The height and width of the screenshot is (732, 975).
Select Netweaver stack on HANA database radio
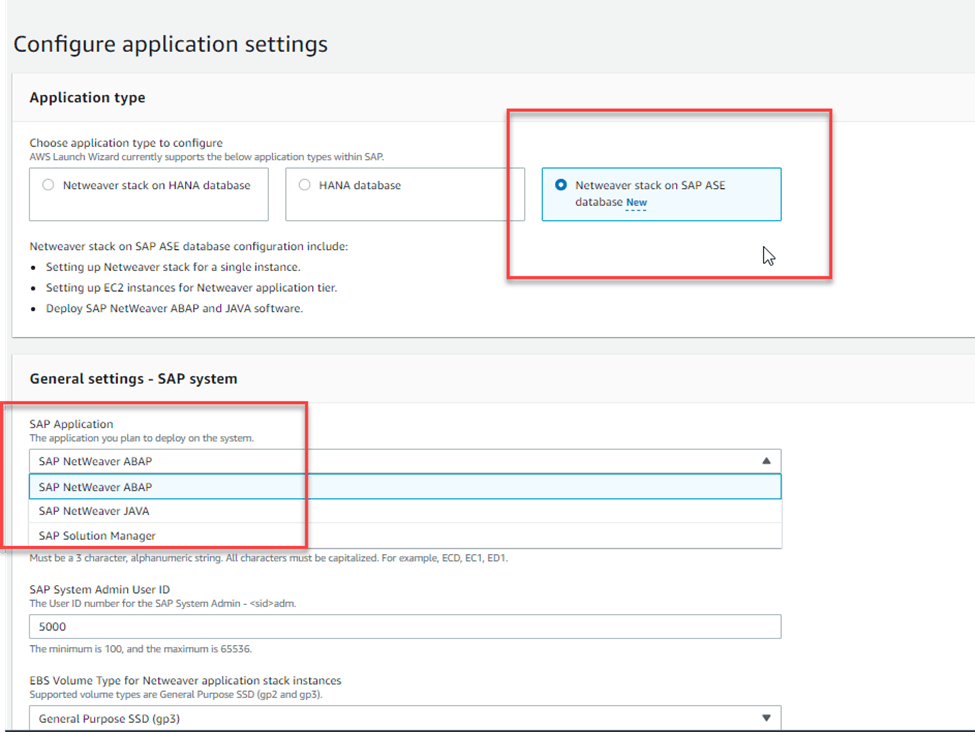point(48,185)
